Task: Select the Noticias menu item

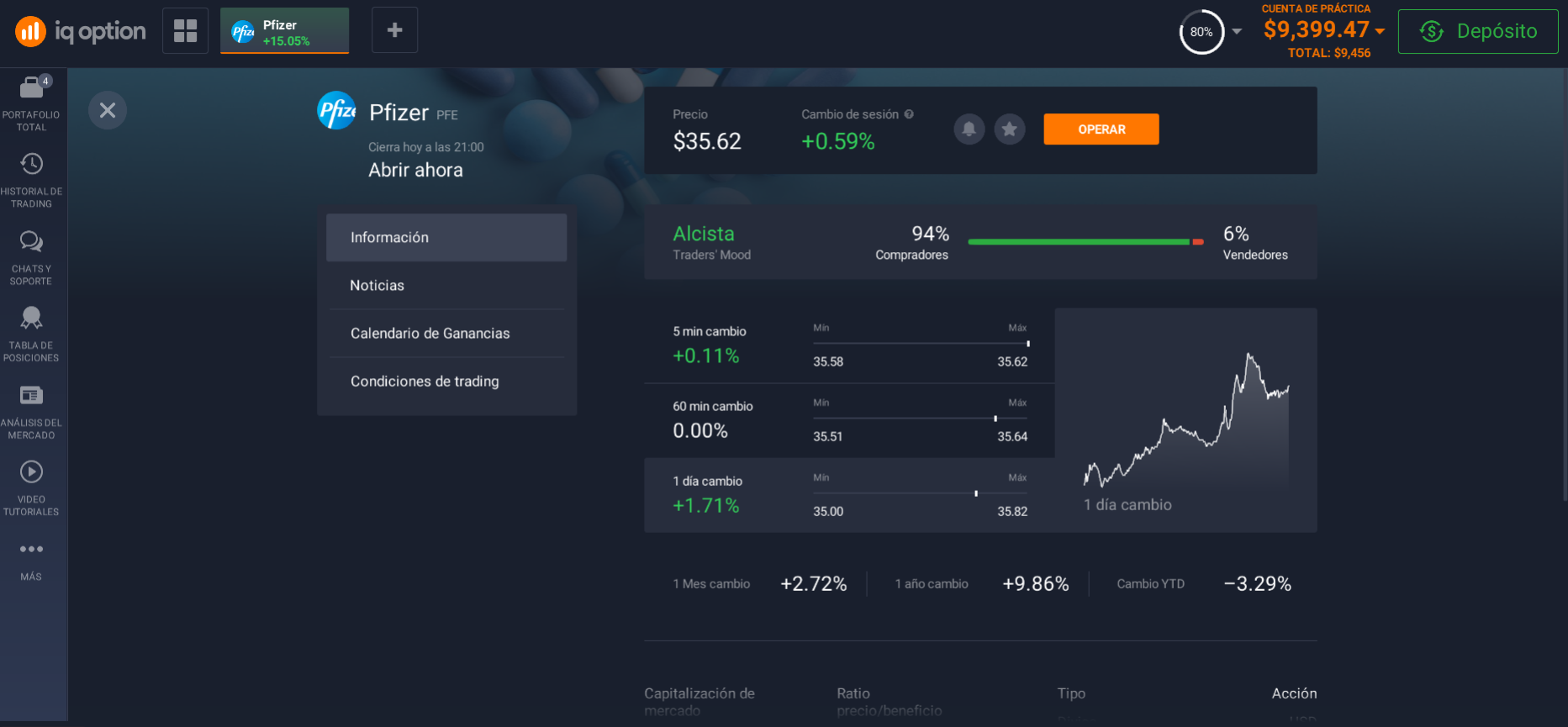Action: point(446,286)
